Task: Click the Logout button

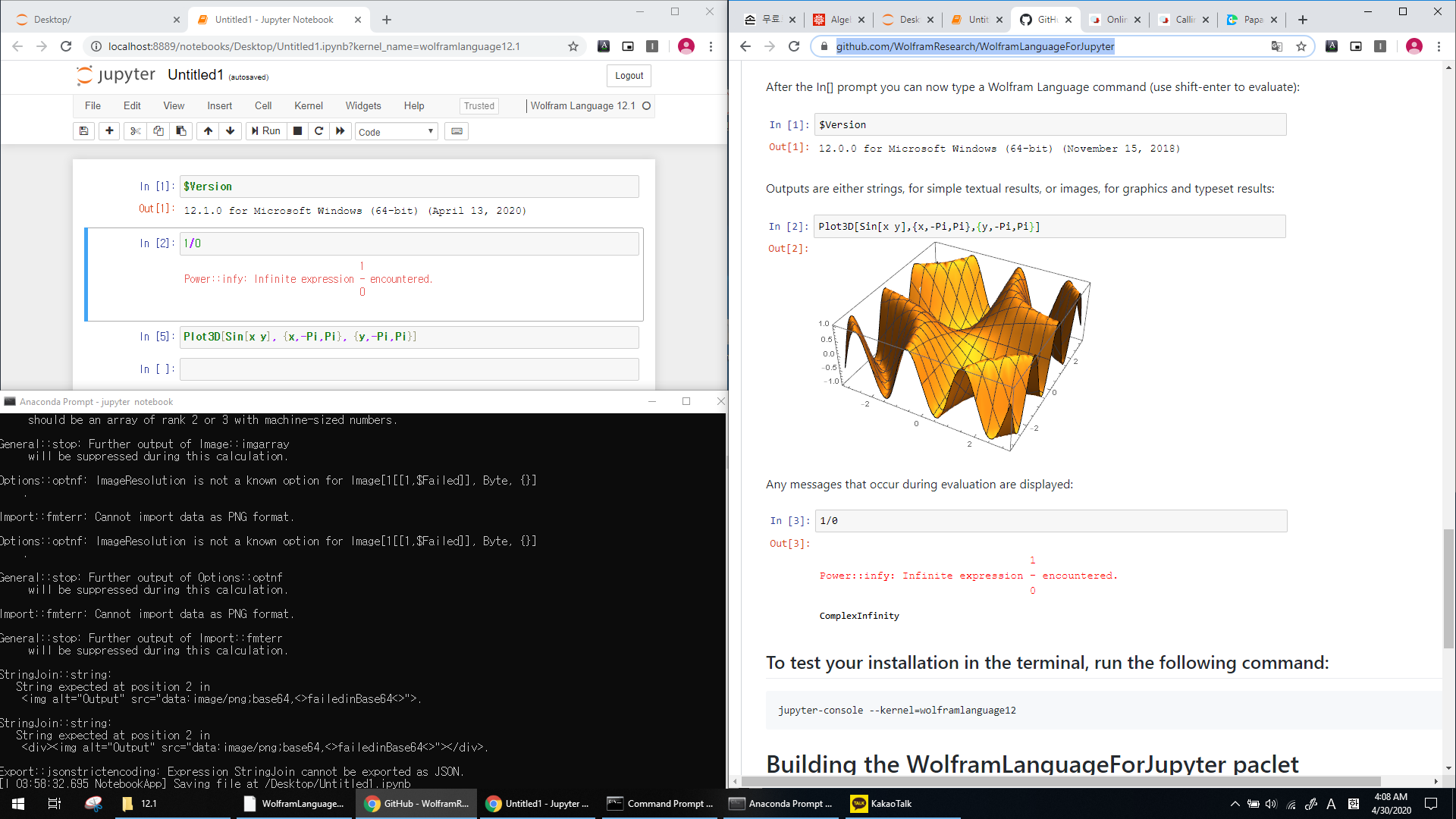Action: tap(629, 75)
